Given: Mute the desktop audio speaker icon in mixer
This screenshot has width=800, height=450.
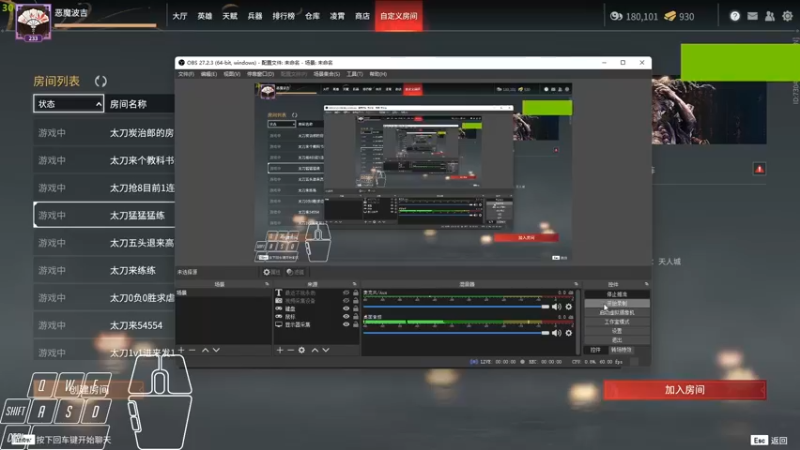Looking at the screenshot, I should click(x=557, y=333).
